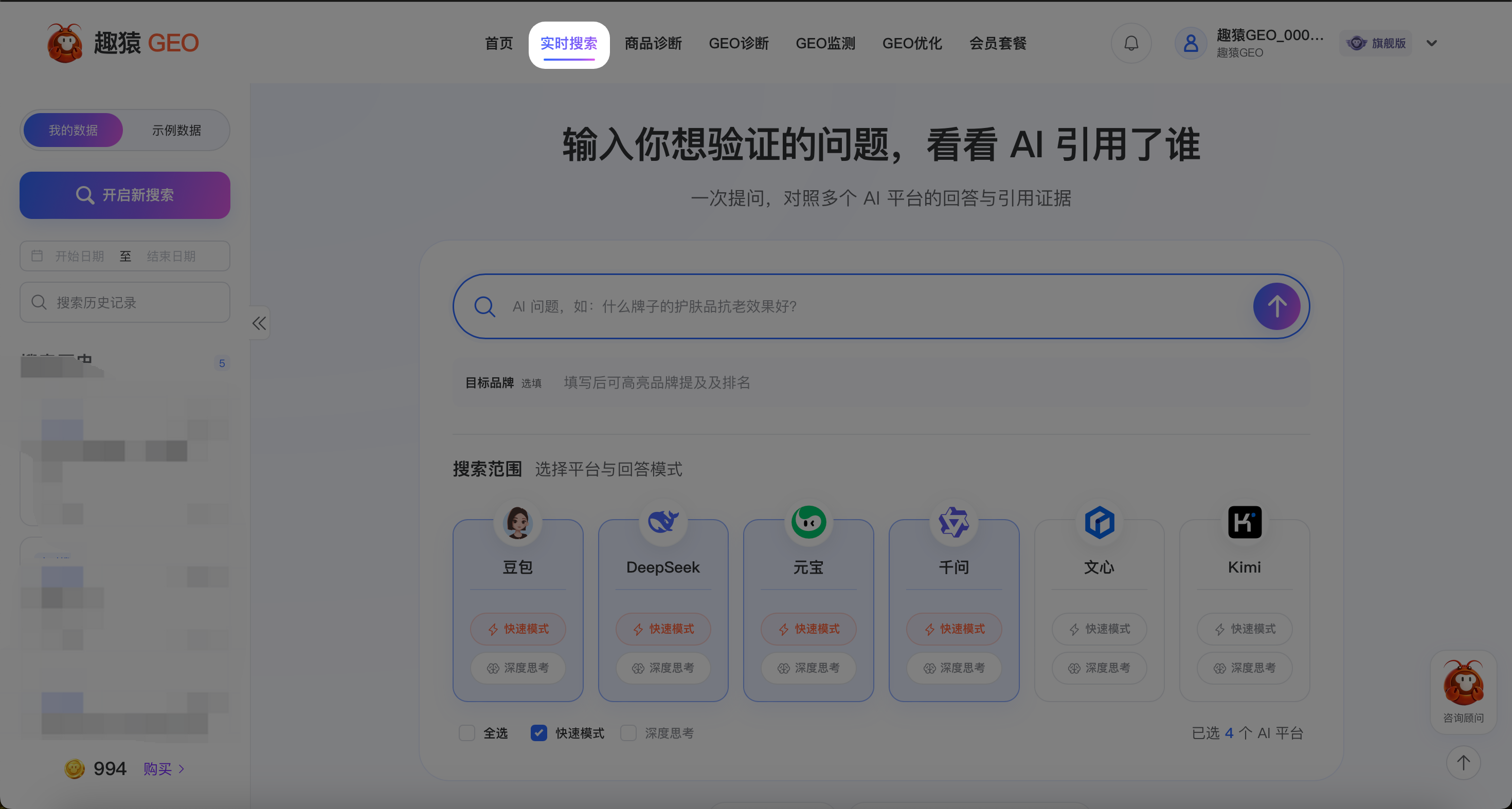Image resolution: width=1512 pixels, height=809 pixels.
Task: Uncheck the 快速模式 checkbox
Action: point(539,733)
